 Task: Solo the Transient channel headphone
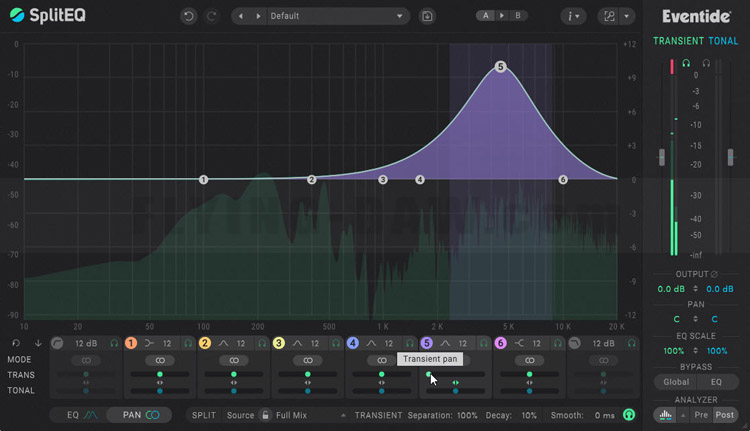686,63
